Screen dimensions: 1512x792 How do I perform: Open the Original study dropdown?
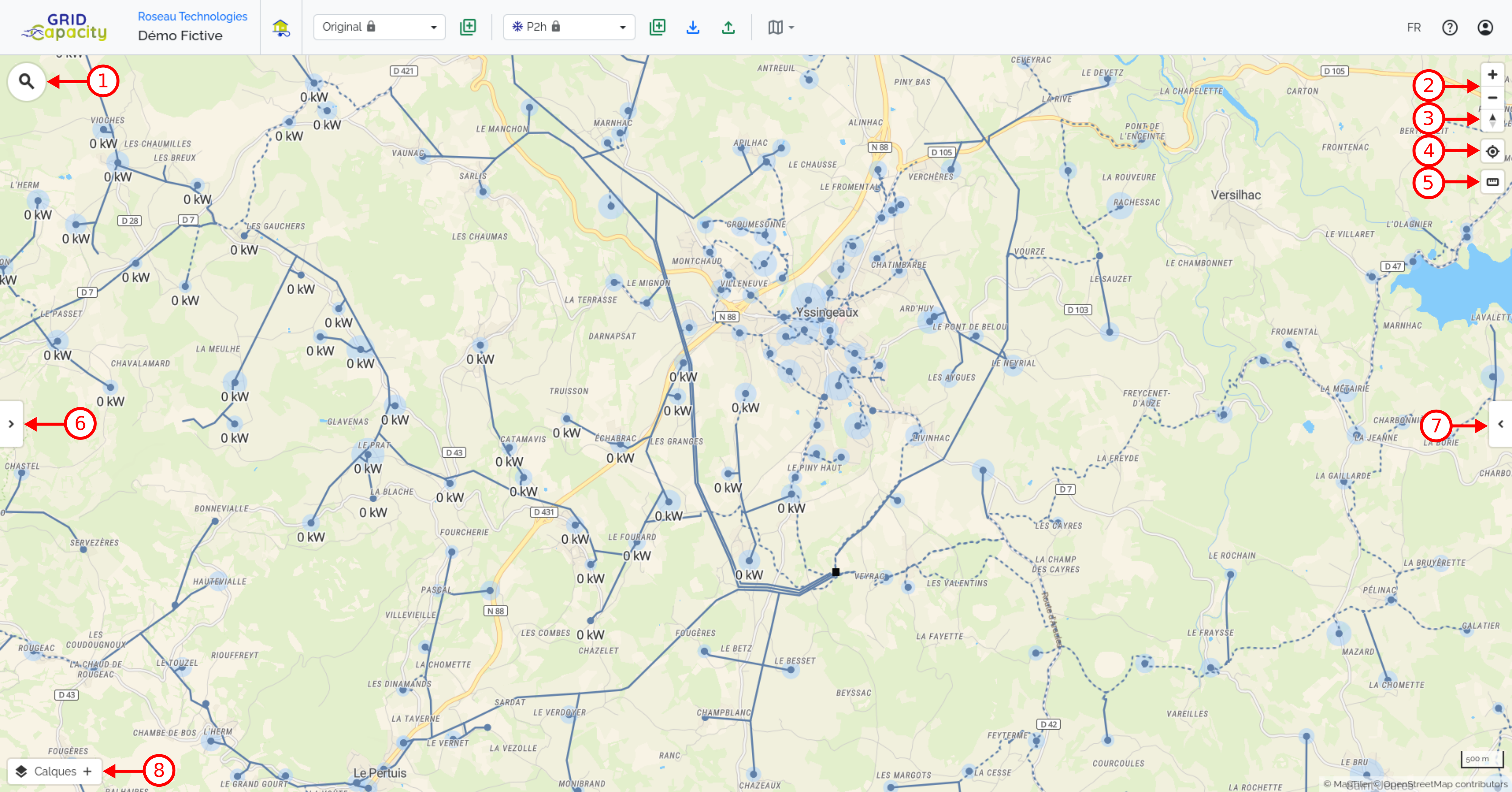379,27
